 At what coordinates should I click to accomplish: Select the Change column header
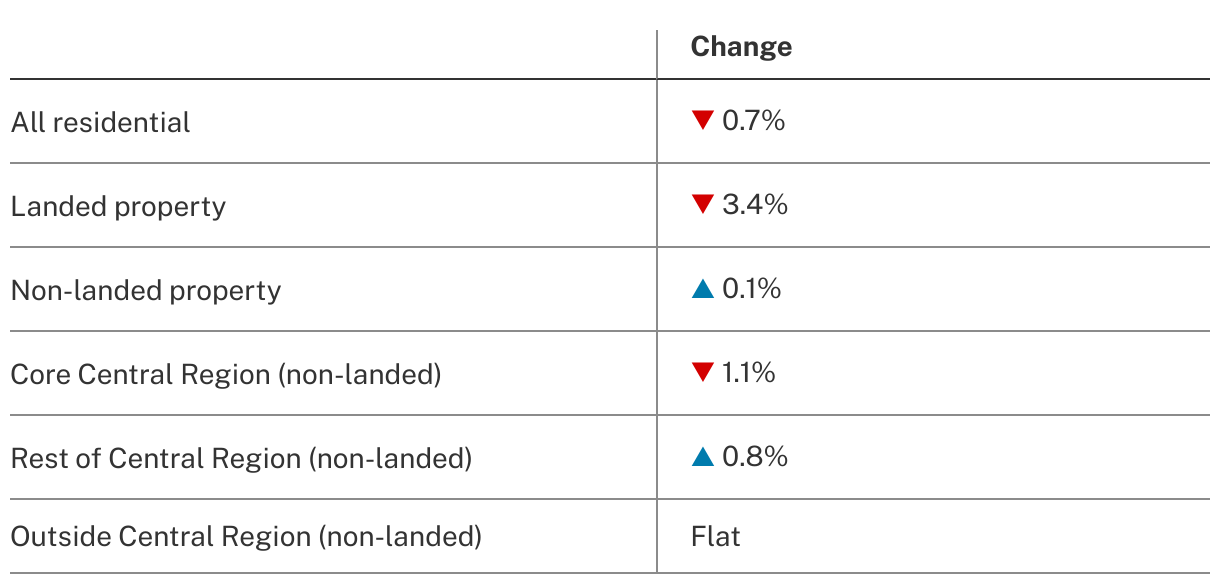point(741,47)
